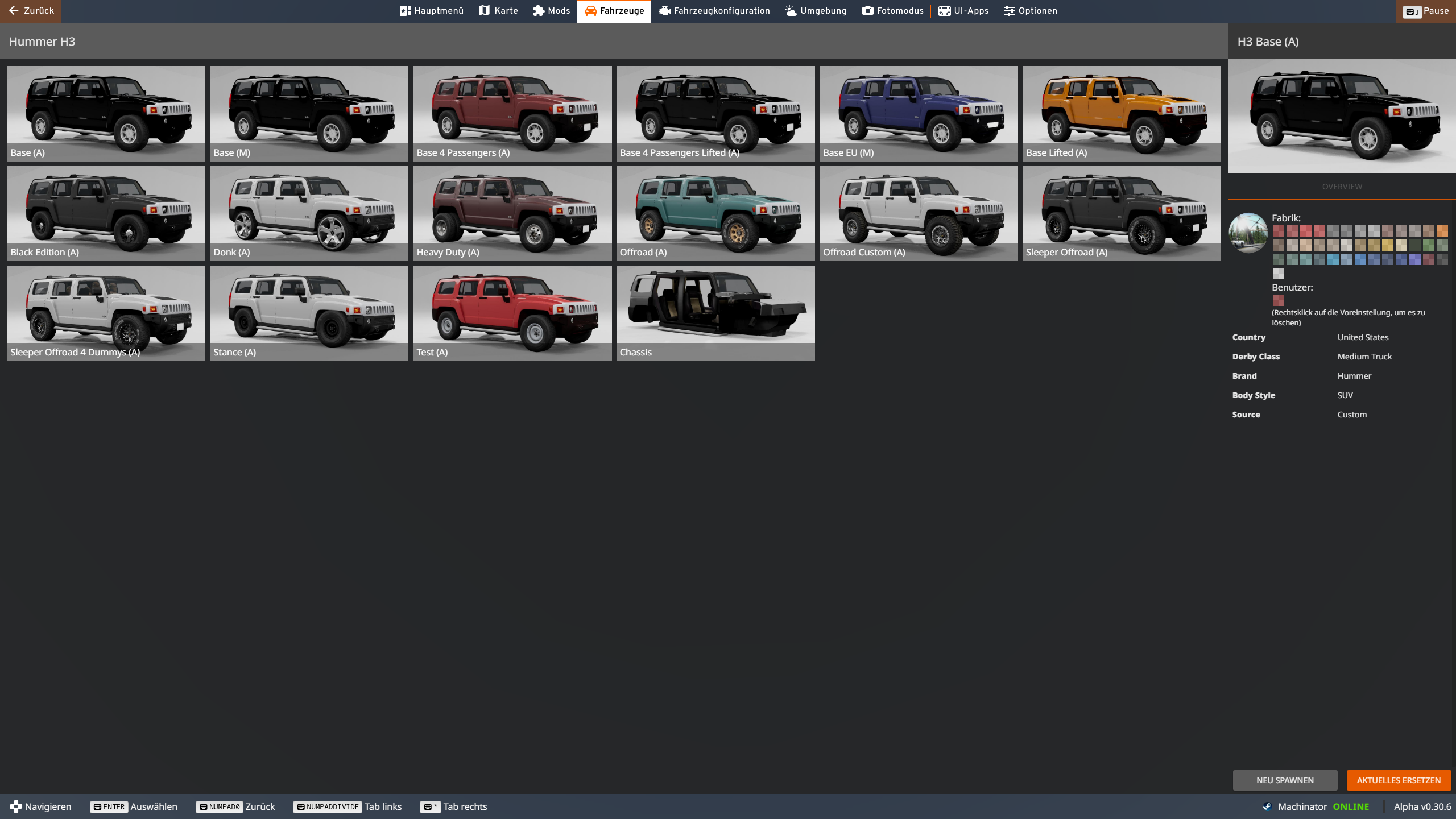Select the Fahrzeuge tab
Screen dimensions: 1456x819
pyautogui.click(x=614, y=11)
